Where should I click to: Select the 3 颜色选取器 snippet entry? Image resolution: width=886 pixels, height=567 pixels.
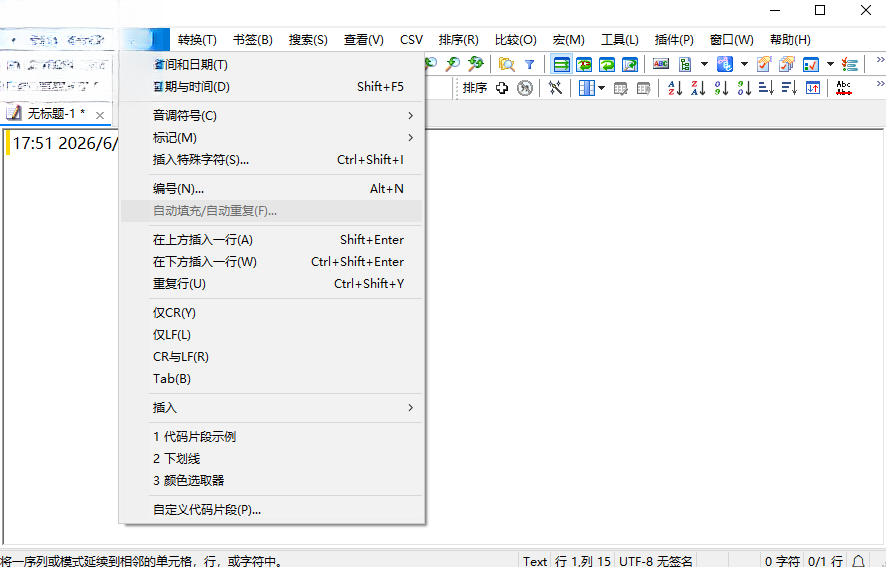(271, 481)
